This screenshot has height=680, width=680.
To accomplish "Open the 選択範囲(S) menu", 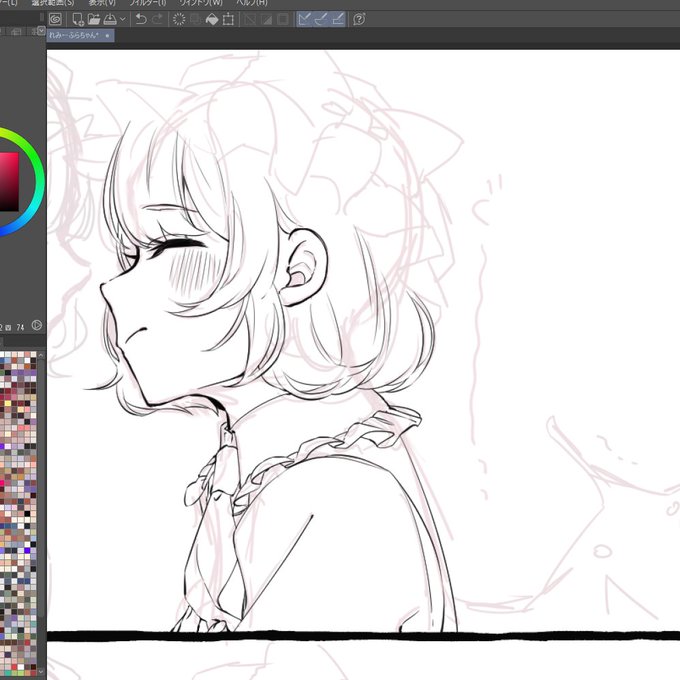I will (53, 3).
